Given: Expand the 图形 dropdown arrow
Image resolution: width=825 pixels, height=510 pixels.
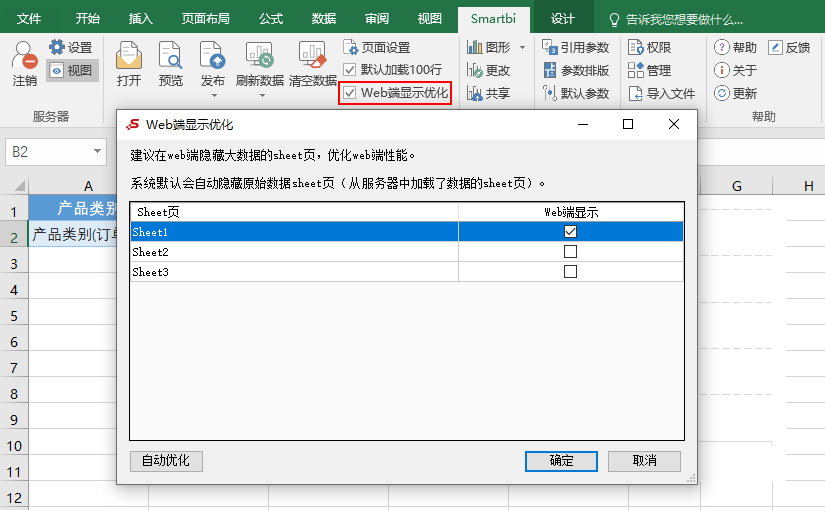Looking at the screenshot, I should click(x=522, y=47).
